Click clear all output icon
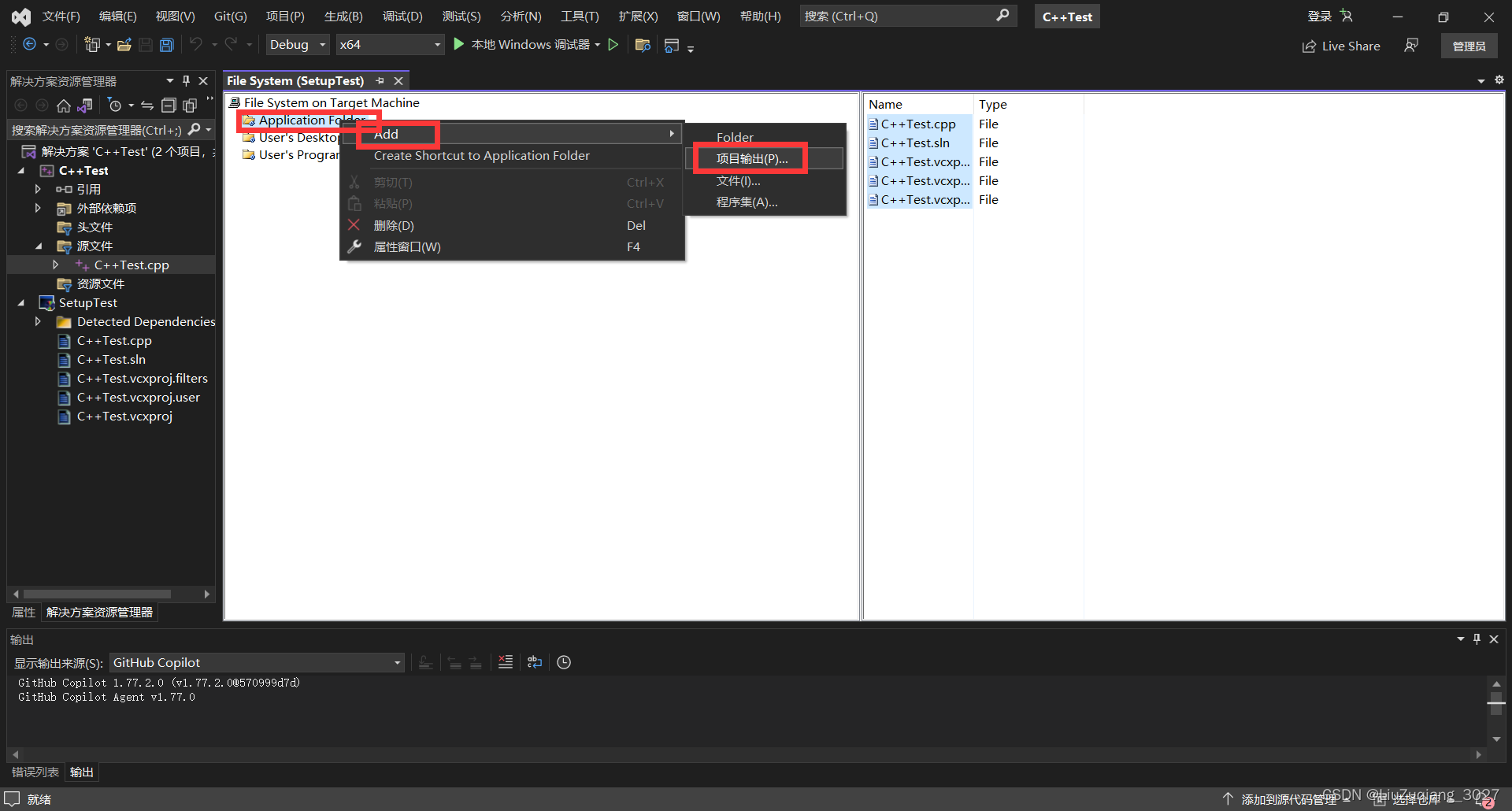 pos(506,662)
